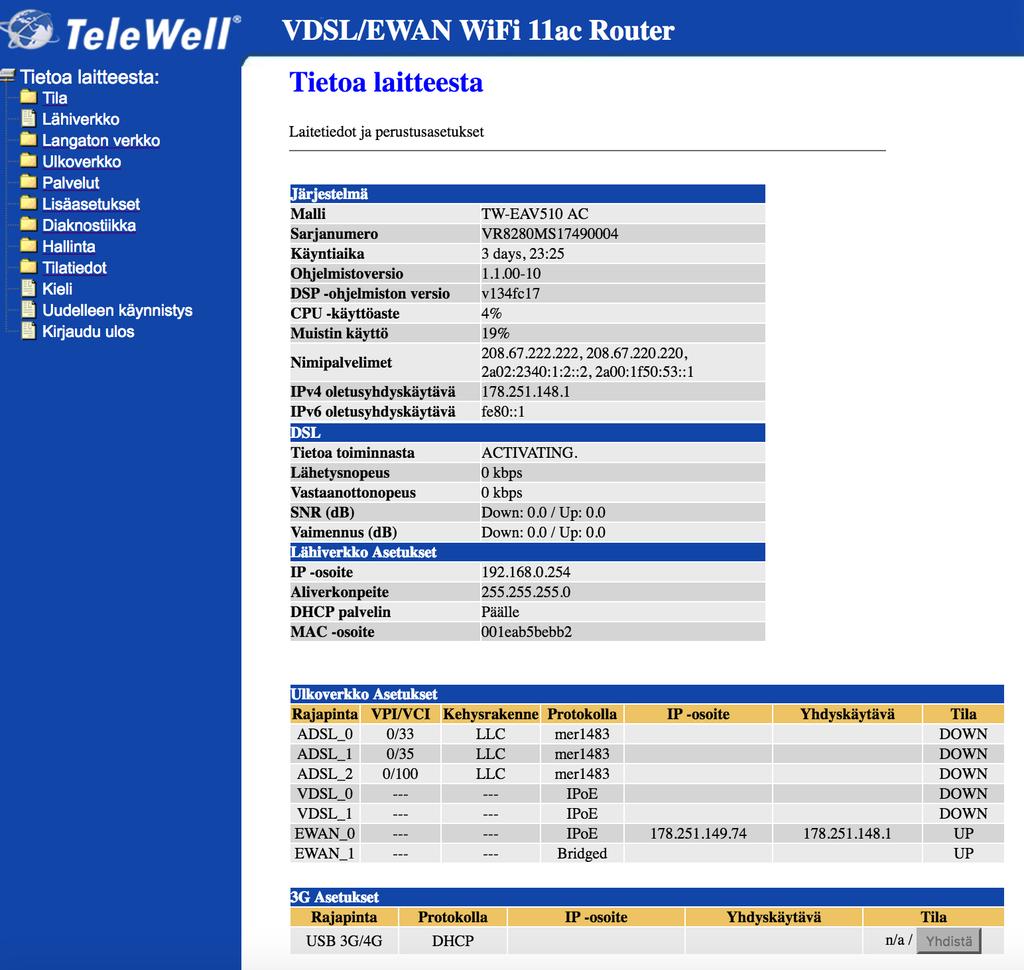The width and height of the screenshot is (1024, 970).
Task: Click the page icon beside Kirjaudu ulos
Action: point(28,331)
